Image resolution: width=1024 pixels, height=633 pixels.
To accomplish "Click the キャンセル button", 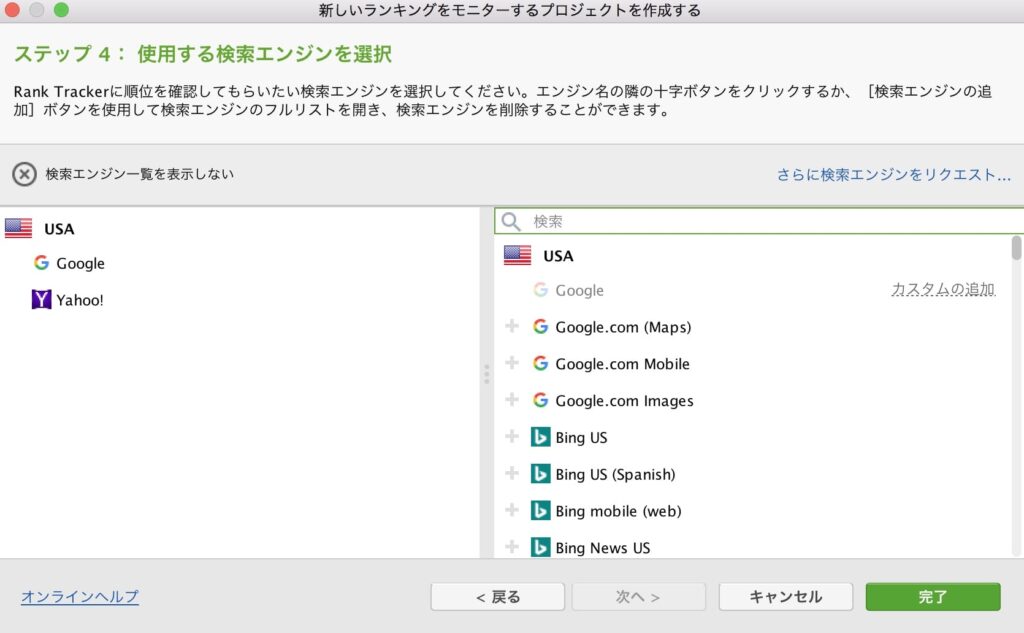I will point(786,596).
